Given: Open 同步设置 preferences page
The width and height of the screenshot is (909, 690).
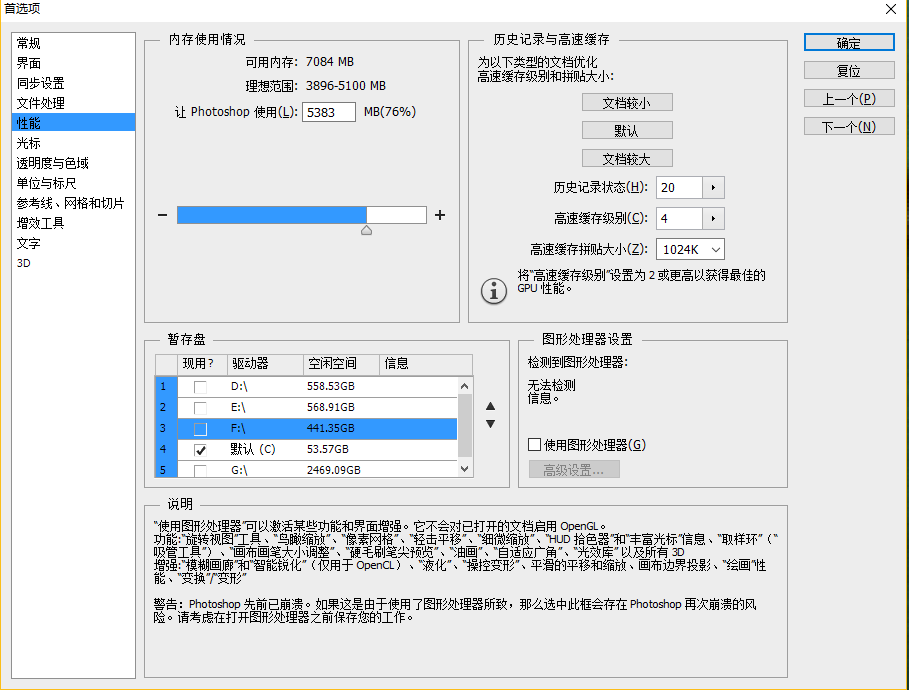Looking at the screenshot, I should click(x=73, y=83).
